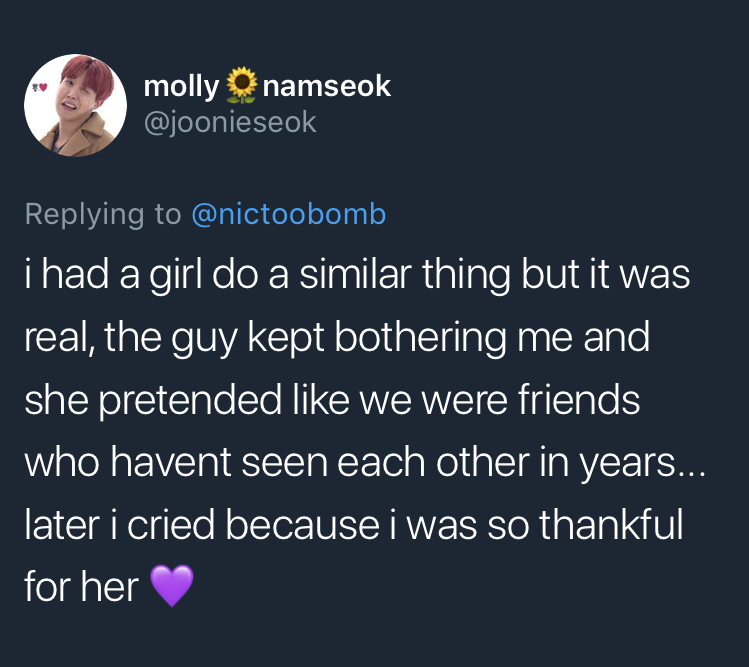Click the "Replying to" label
This screenshot has width=749, height=667.
103,214
